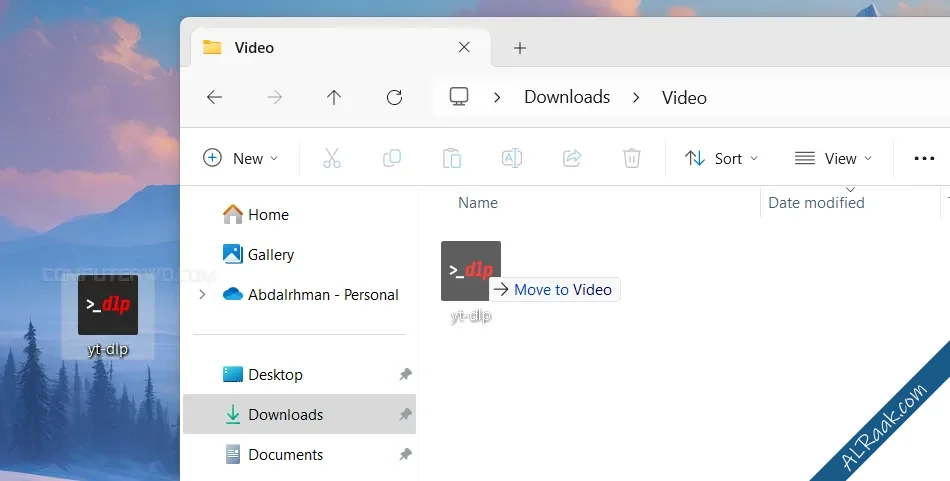Expand breadcrumb chevron before Video

(x=636, y=98)
